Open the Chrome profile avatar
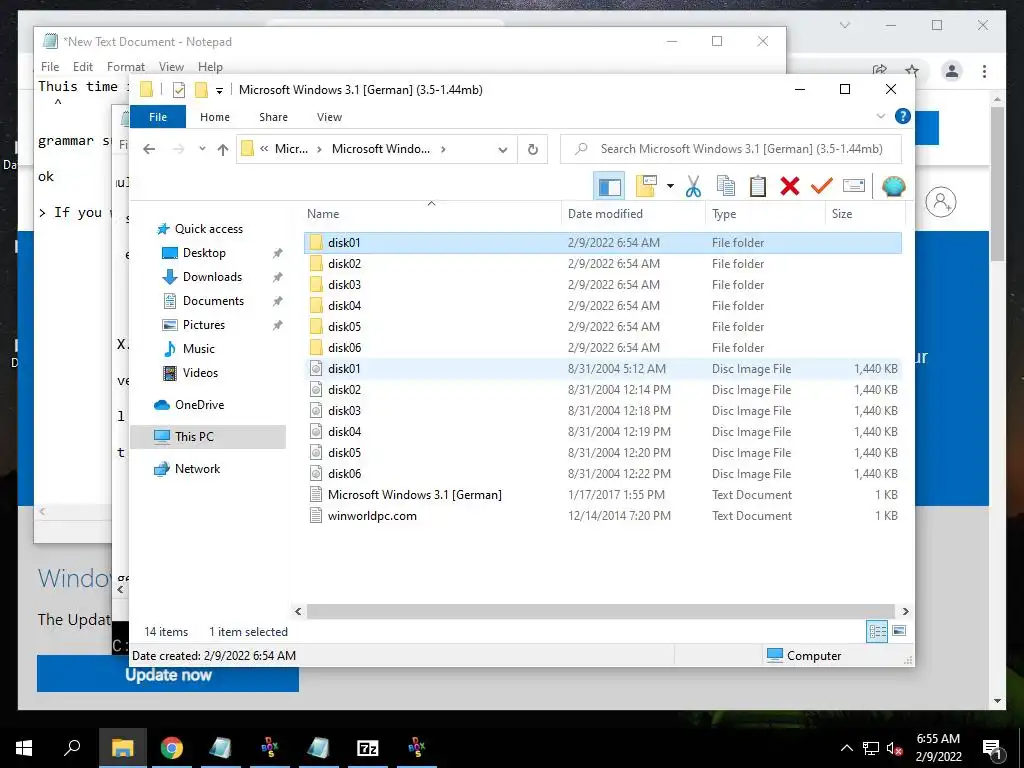 click(952, 71)
